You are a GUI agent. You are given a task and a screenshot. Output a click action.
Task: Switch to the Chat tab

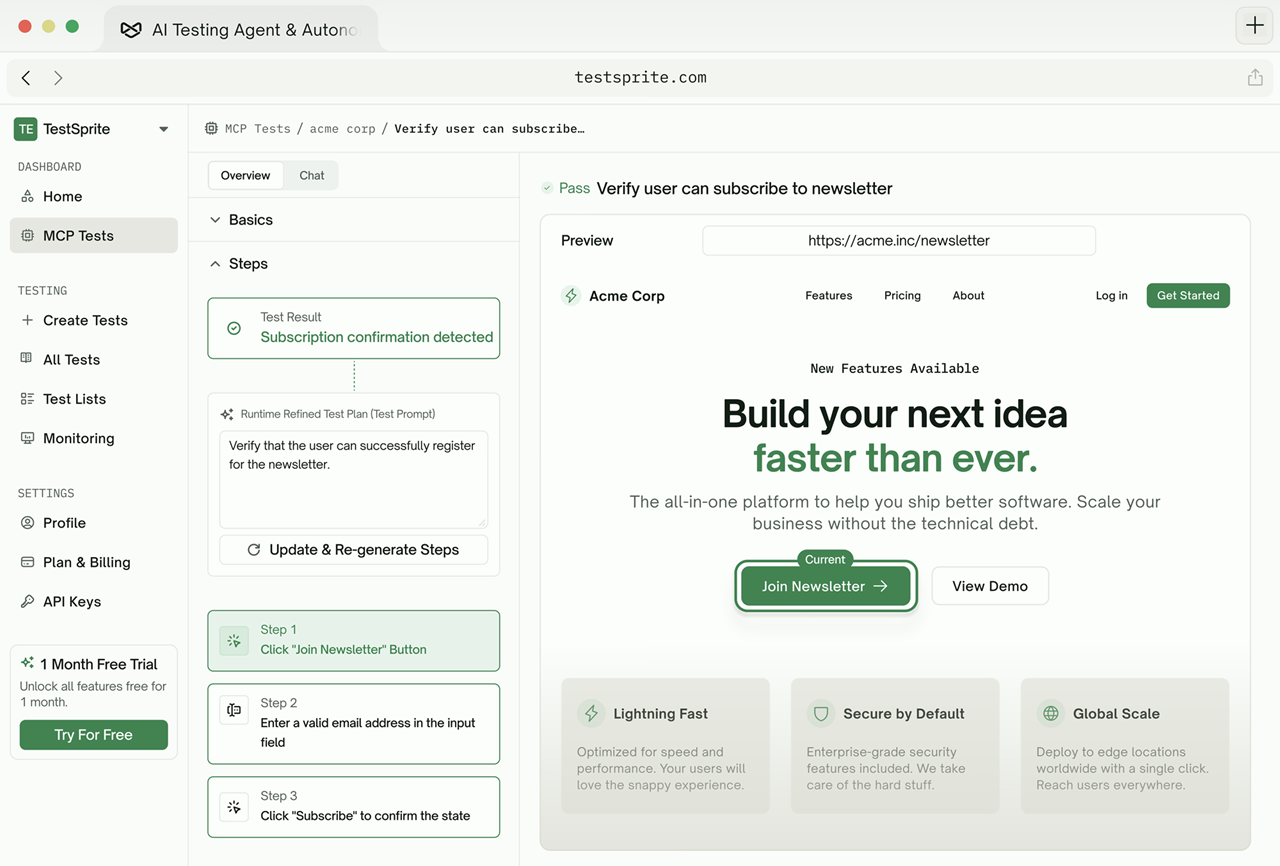[311, 175]
